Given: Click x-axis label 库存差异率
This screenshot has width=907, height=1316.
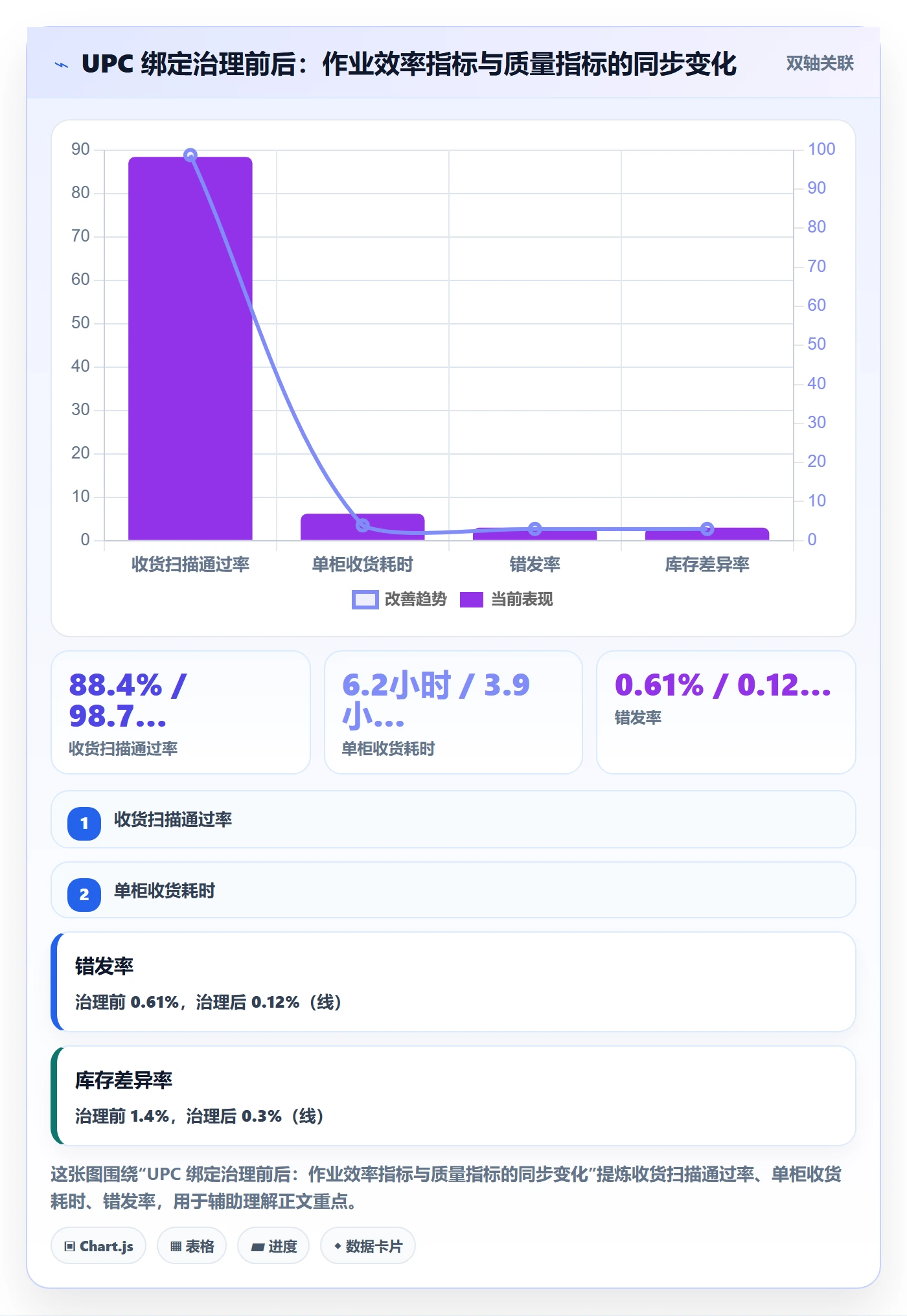Looking at the screenshot, I should (707, 565).
